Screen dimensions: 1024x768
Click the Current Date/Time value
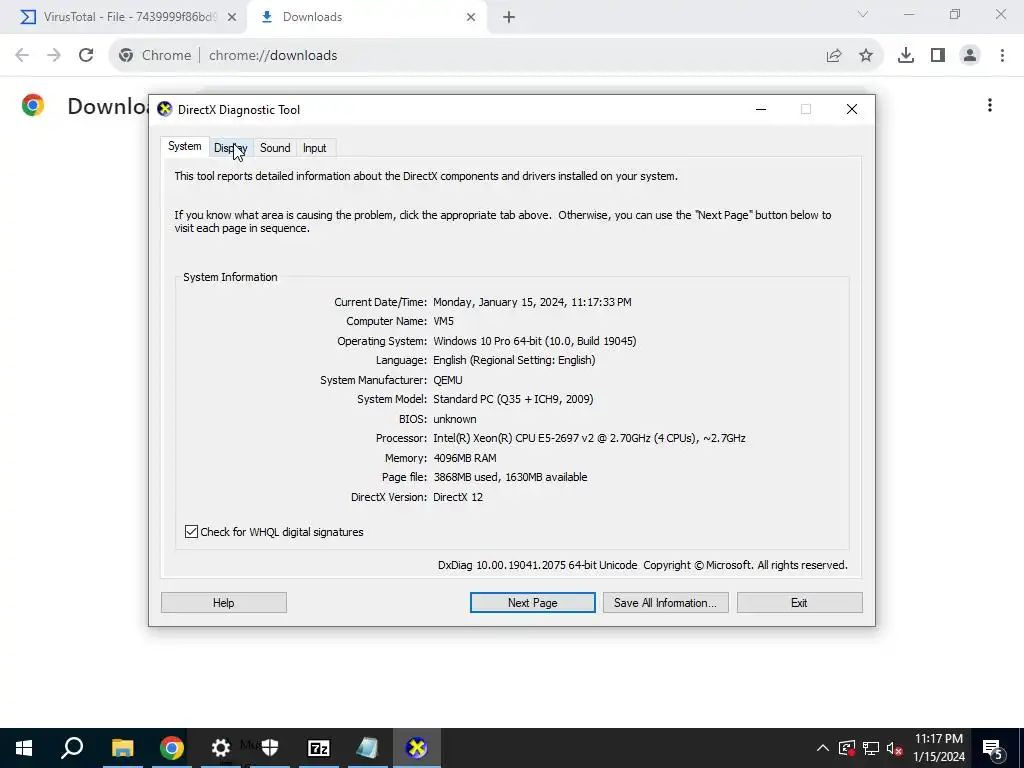point(532,302)
